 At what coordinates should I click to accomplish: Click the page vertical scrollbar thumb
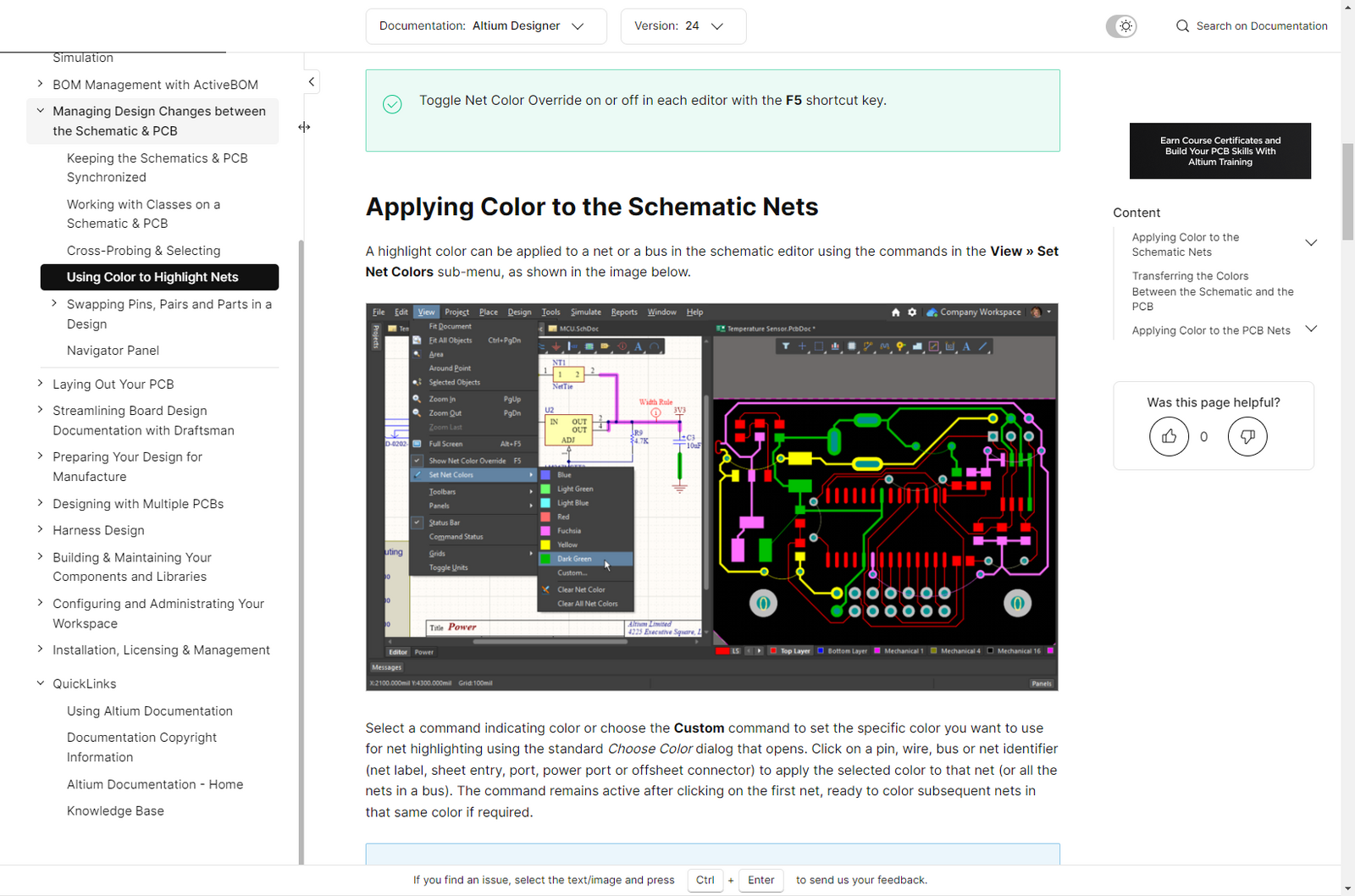tap(1348, 191)
